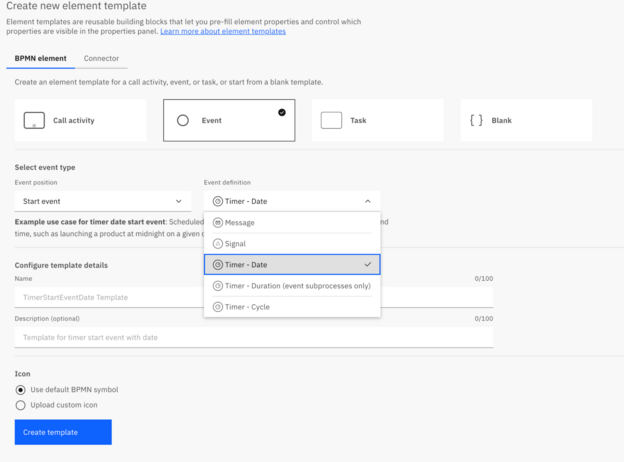The image size is (624, 462).
Task: Switch to the Connector tab
Action: tap(101, 59)
